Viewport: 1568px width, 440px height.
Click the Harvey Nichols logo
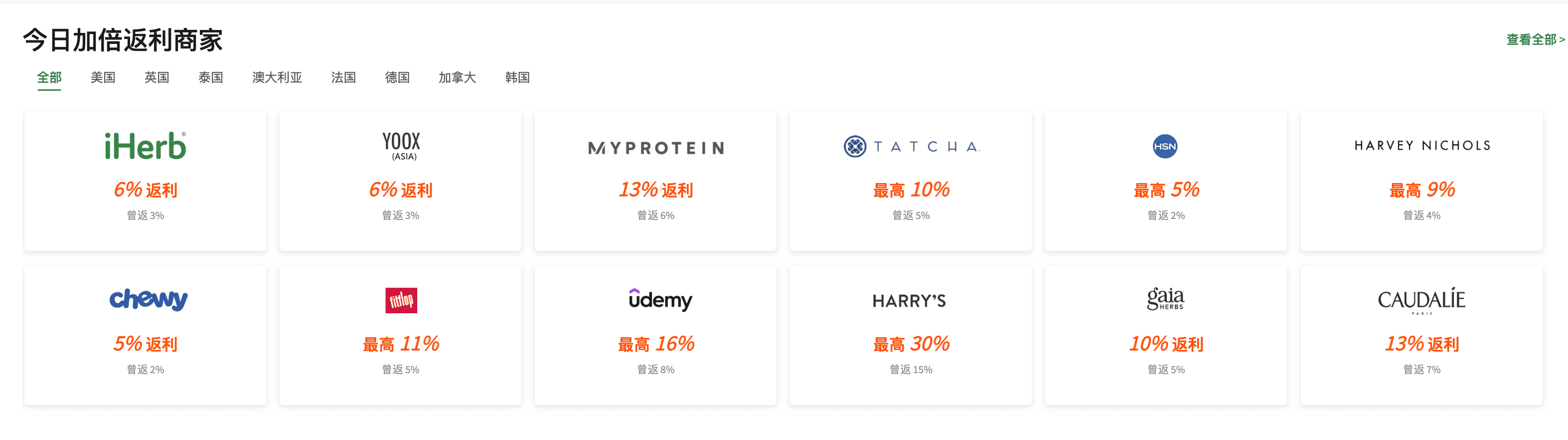pos(1422,146)
